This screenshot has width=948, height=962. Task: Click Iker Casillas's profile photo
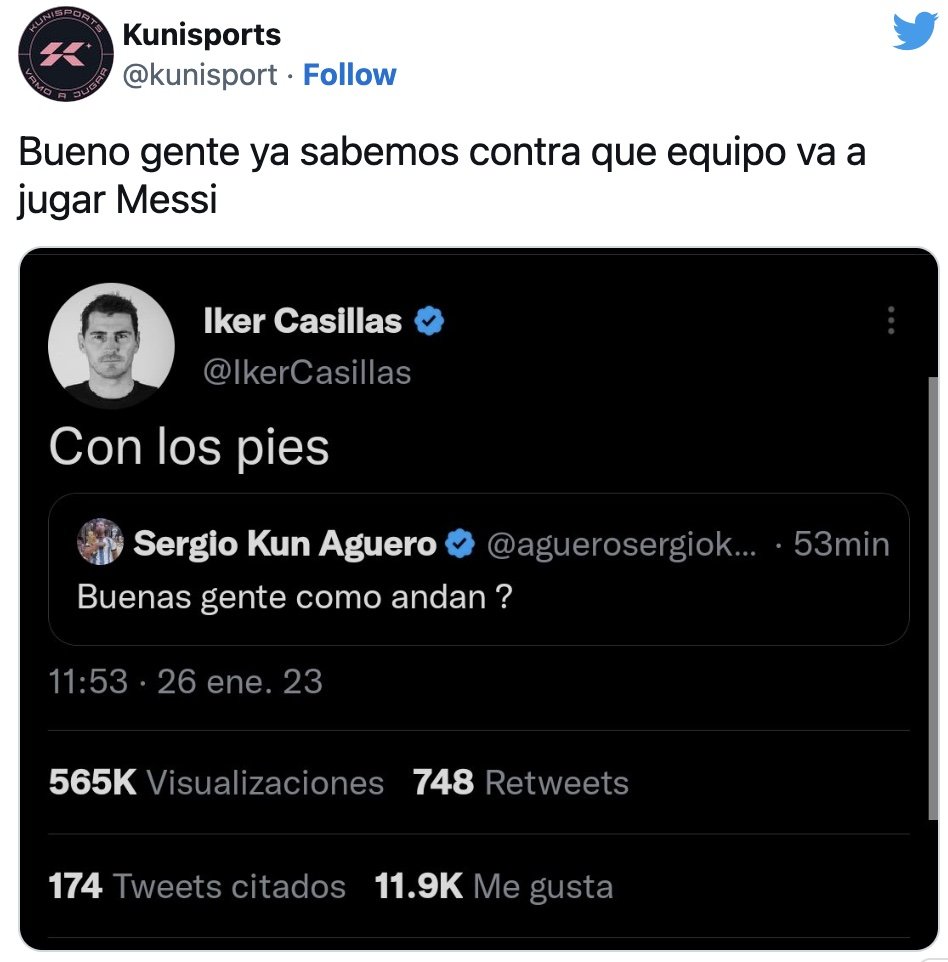[x=111, y=346]
